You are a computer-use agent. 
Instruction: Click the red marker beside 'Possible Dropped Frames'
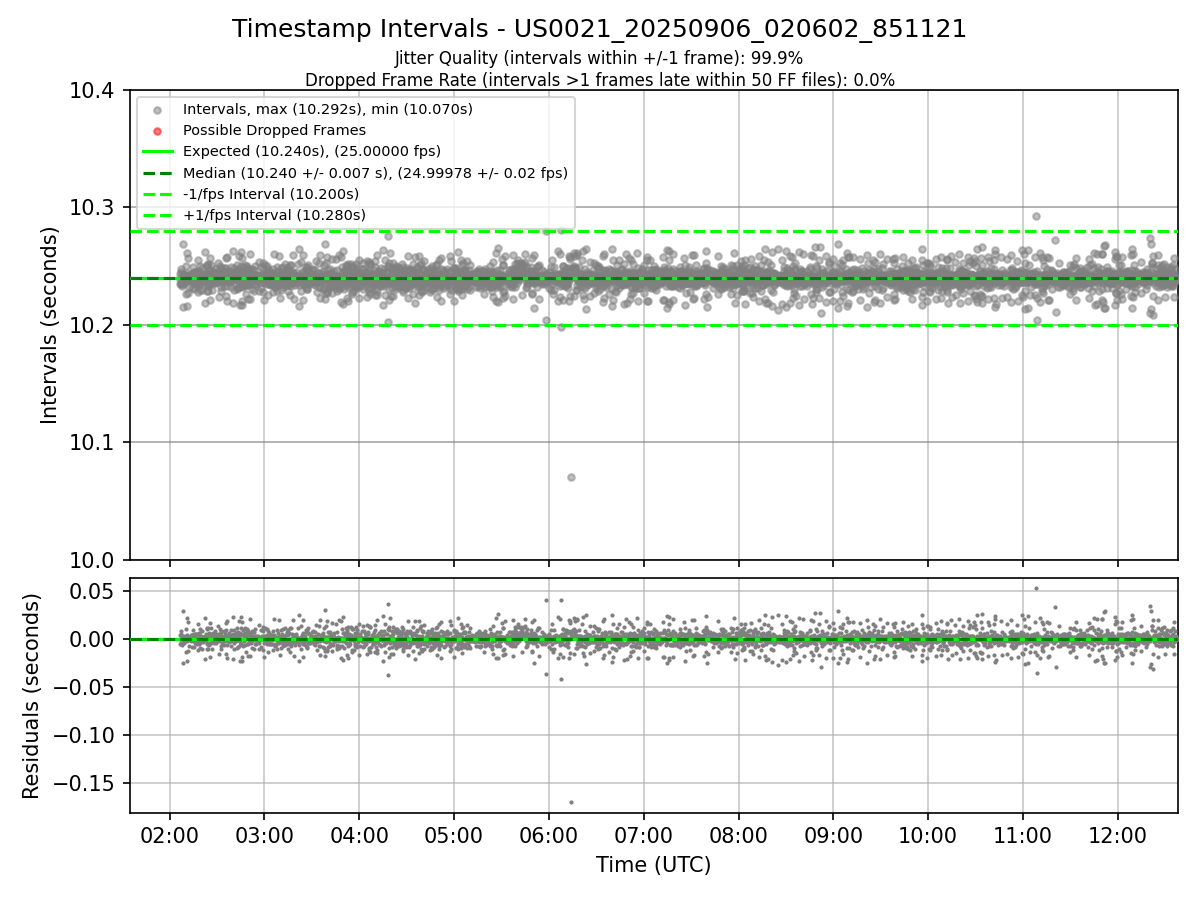coord(157,131)
